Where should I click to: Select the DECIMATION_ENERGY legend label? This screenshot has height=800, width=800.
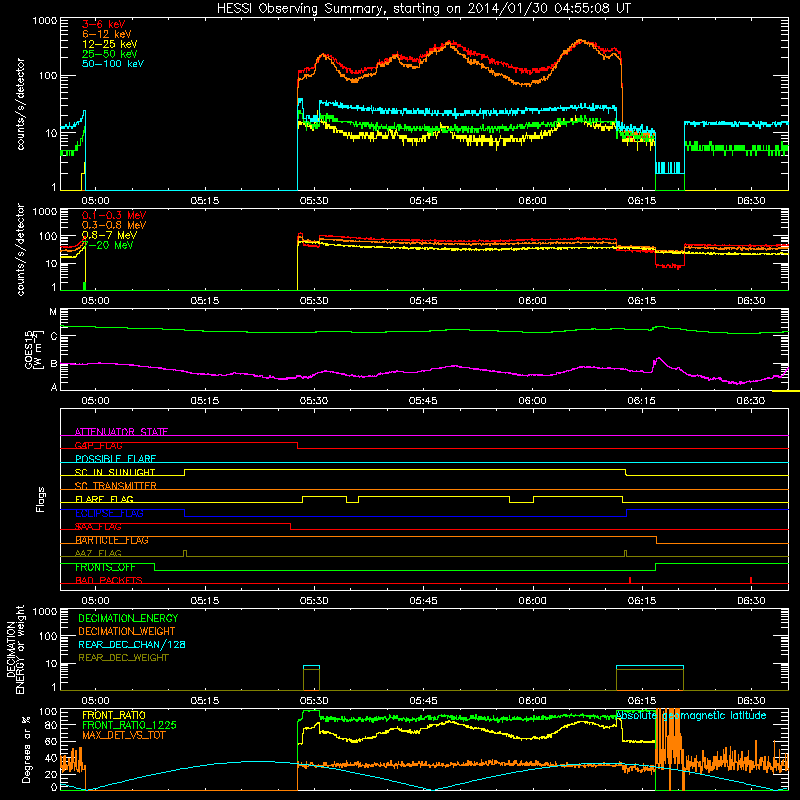[x=128, y=618]
